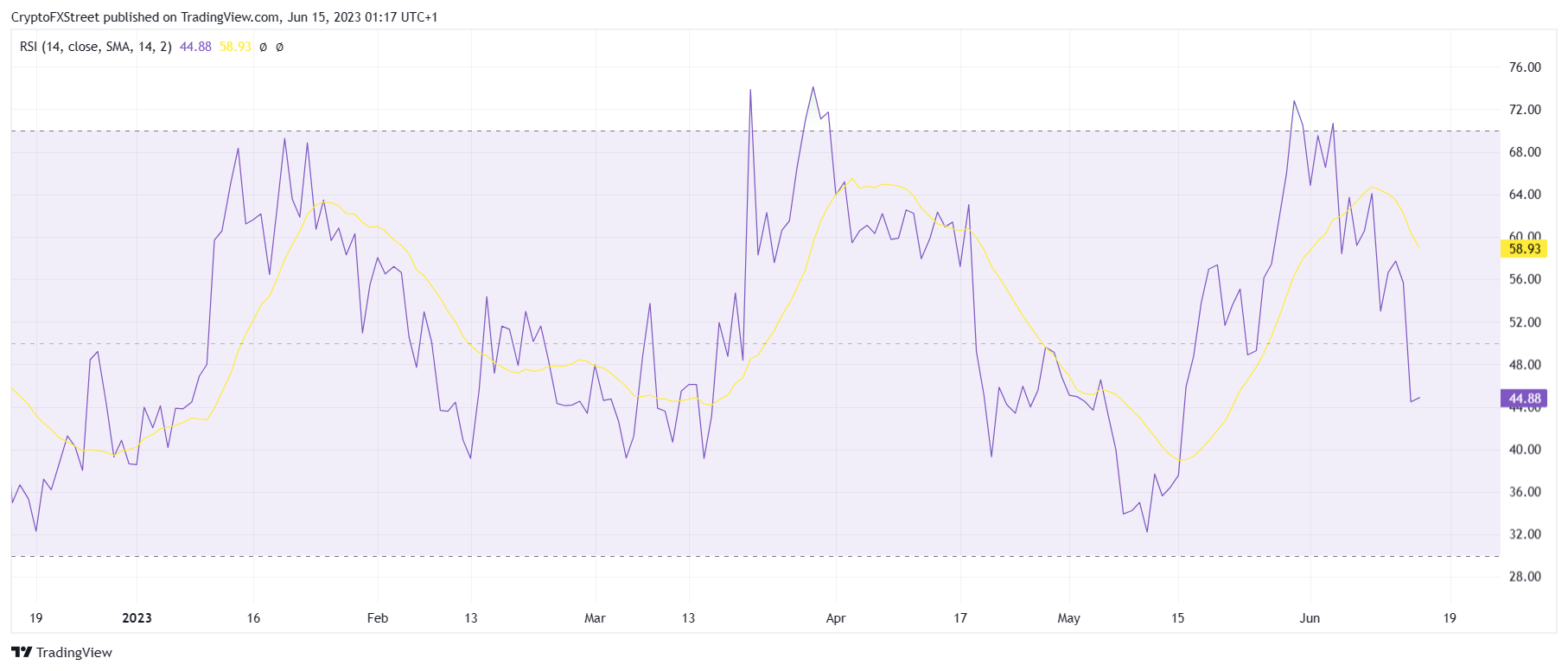Click the Mar label on the time axis
The width and height of the screenshot is (1568, 671).
pyautogui.click(x=595, y=618)
